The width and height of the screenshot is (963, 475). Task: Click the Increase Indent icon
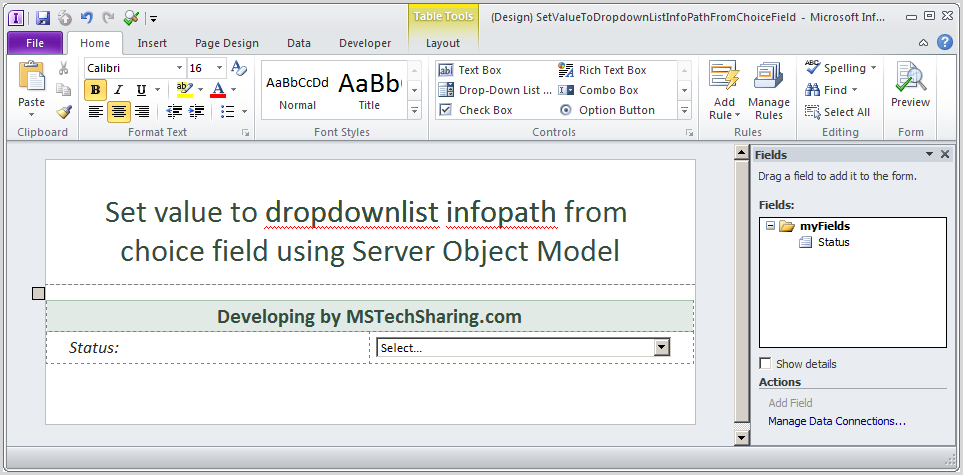(197, 112)
